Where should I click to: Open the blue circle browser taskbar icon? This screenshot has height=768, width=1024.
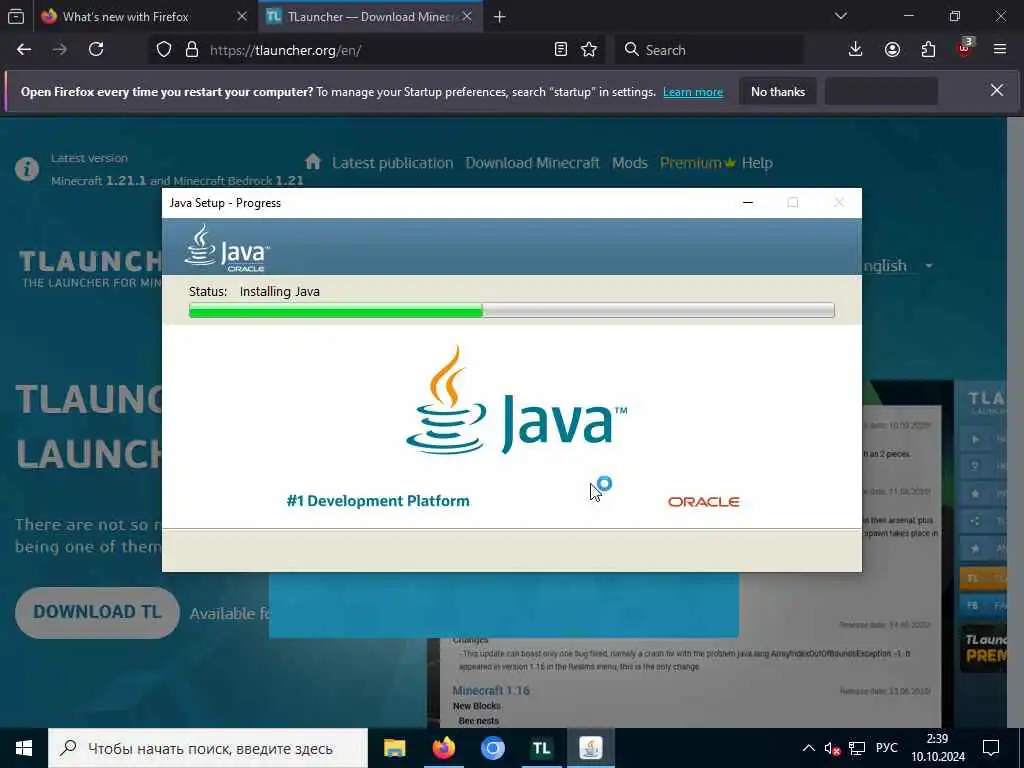(x=493, y=748)
